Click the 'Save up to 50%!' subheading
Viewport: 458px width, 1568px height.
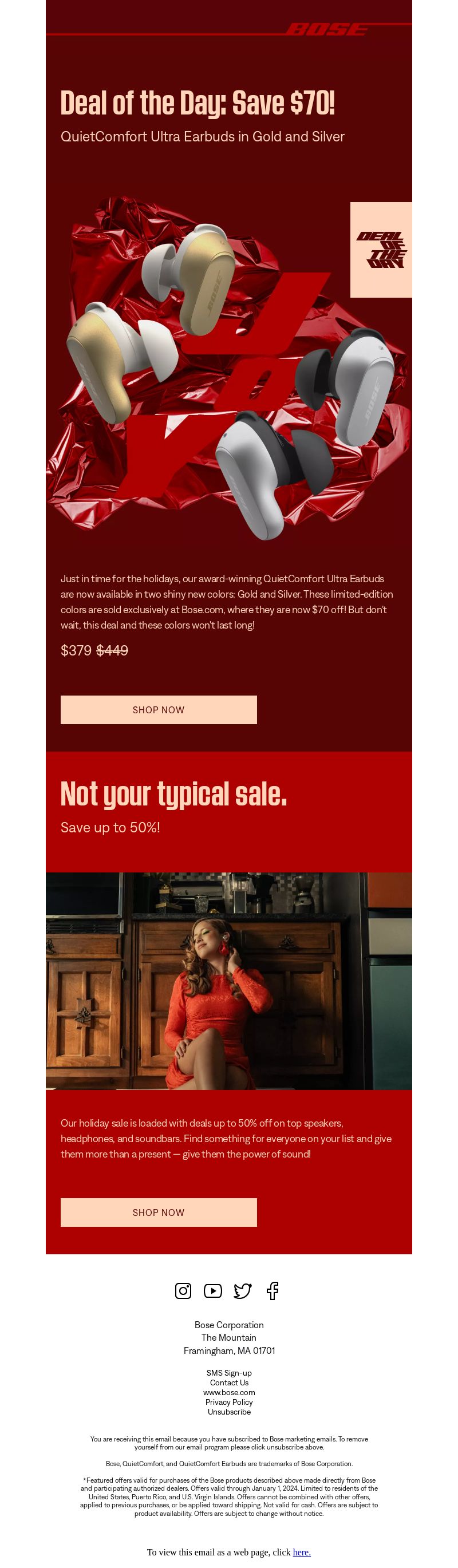pyautogui.click(x=110, y=827)
